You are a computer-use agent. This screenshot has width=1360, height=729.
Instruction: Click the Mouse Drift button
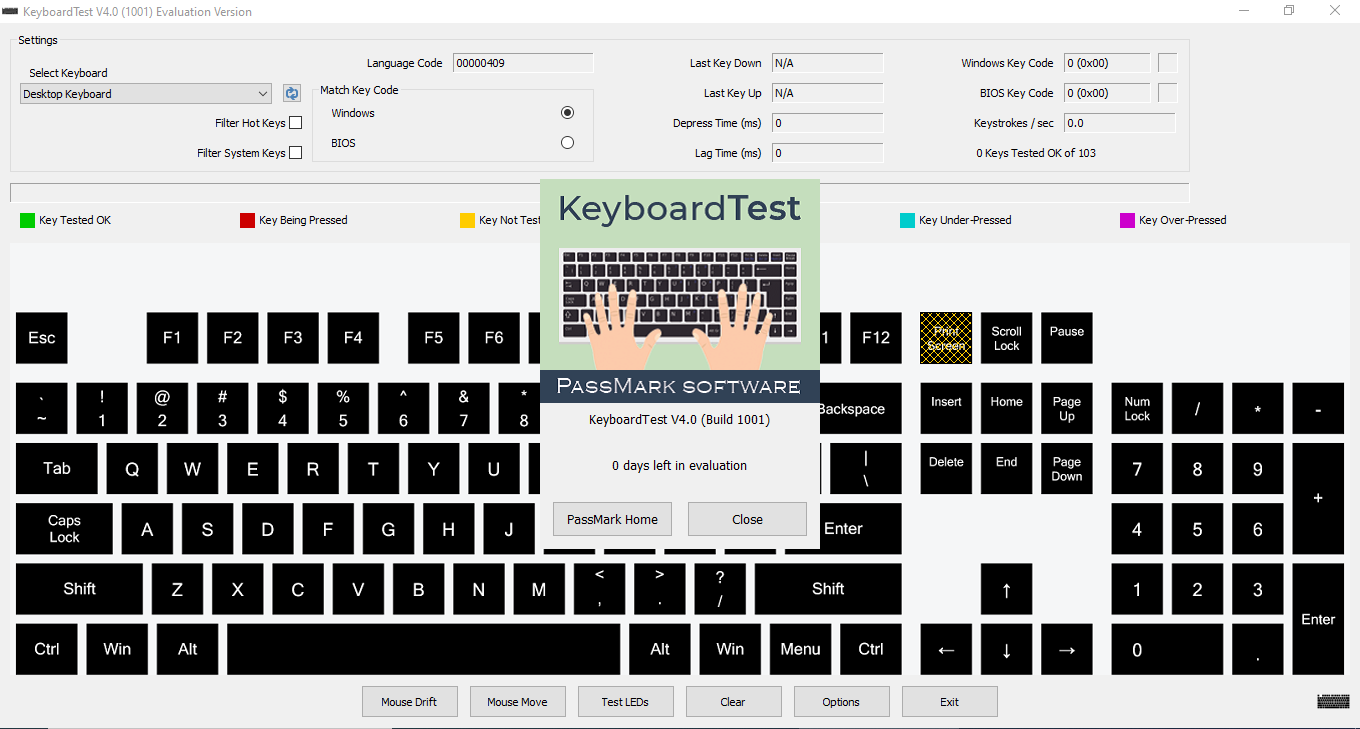(409, 702)
